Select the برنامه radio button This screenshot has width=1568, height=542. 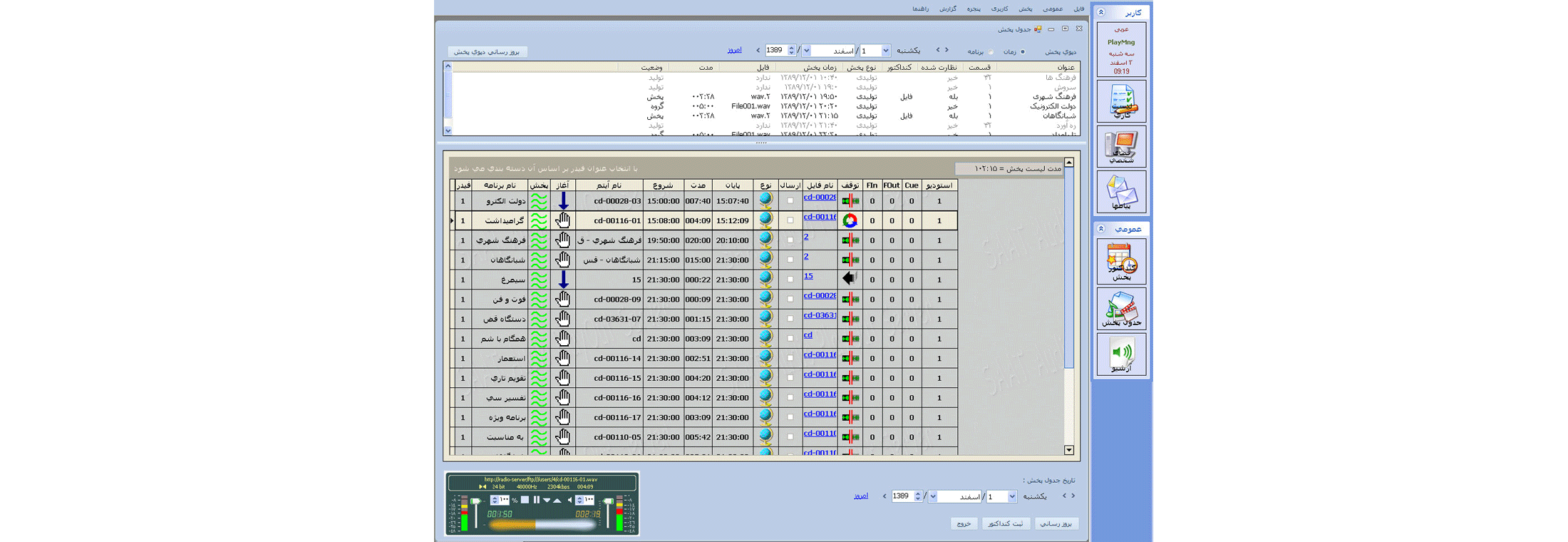click(x=991, y=52)
